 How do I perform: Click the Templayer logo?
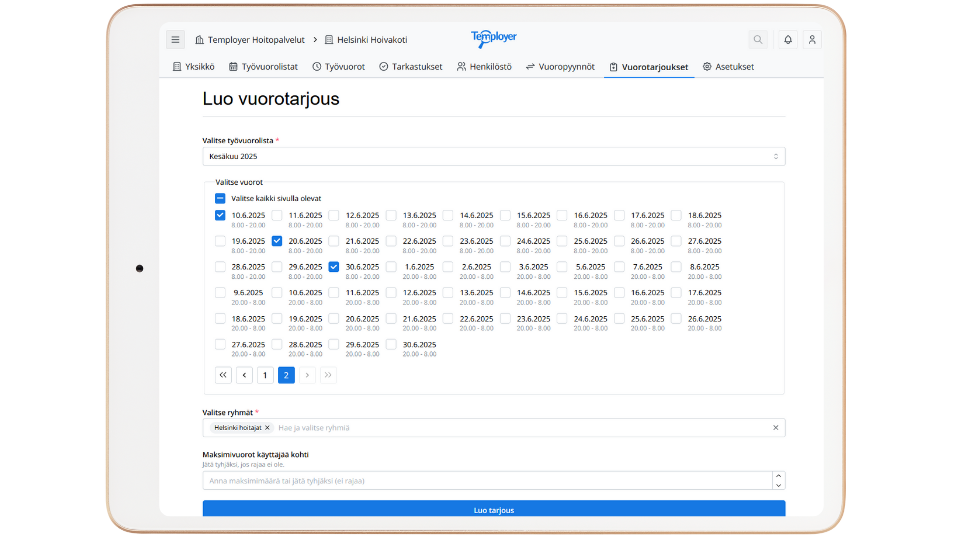pyautogui.click(x=493, y=39)
